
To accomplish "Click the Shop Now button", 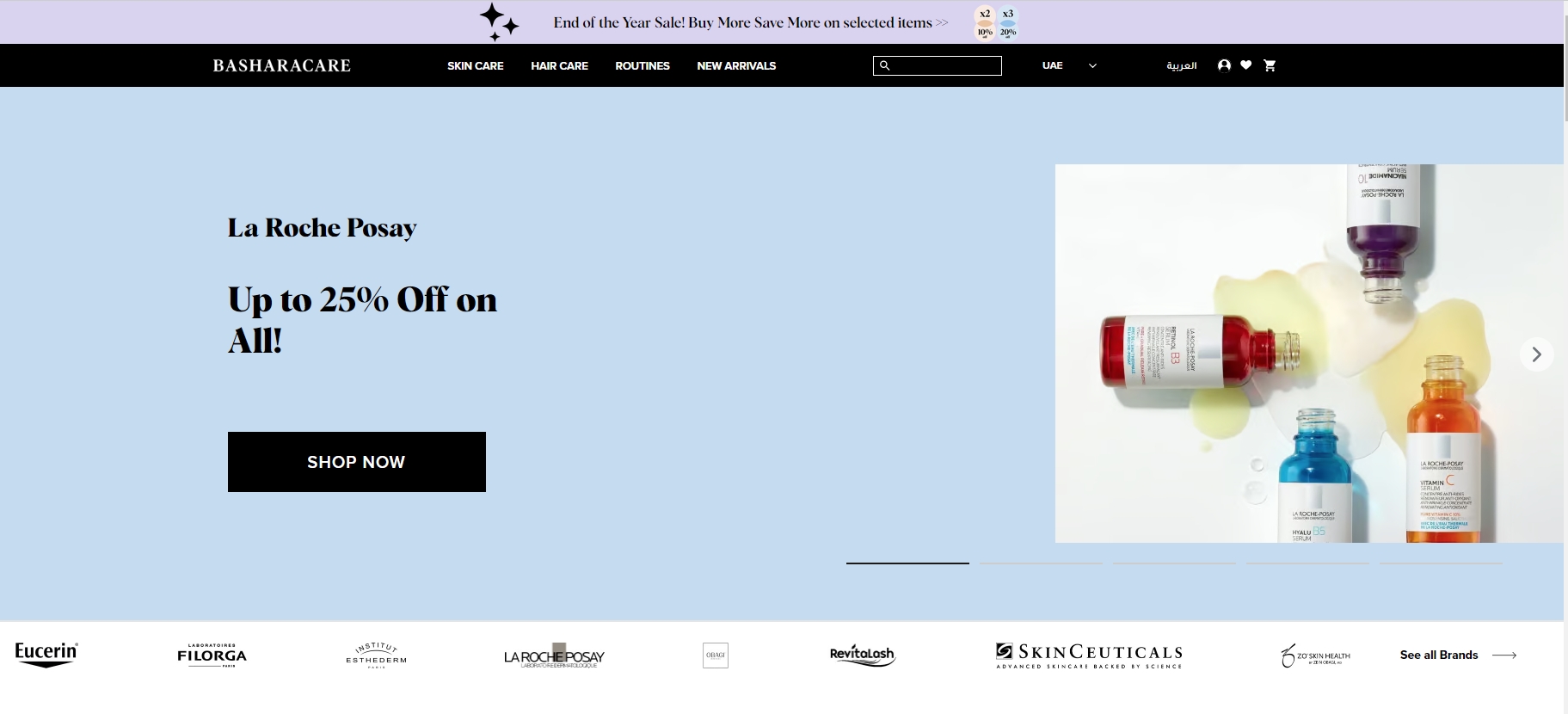I will [x=357, y=462].
